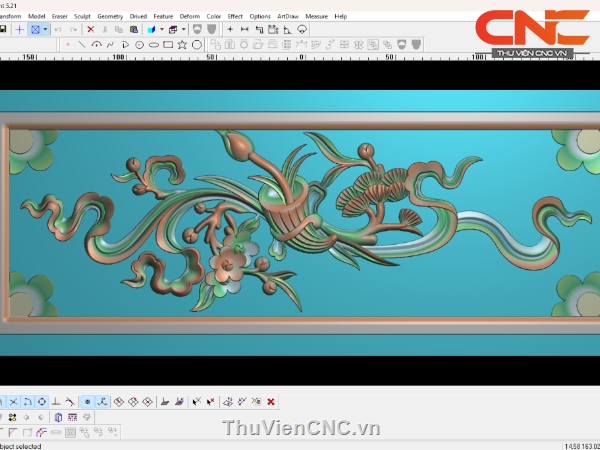The width and height of the screenshot is (600, 450).
Task: Select the straight line drawing tool
Action: [x=81, y=45]
